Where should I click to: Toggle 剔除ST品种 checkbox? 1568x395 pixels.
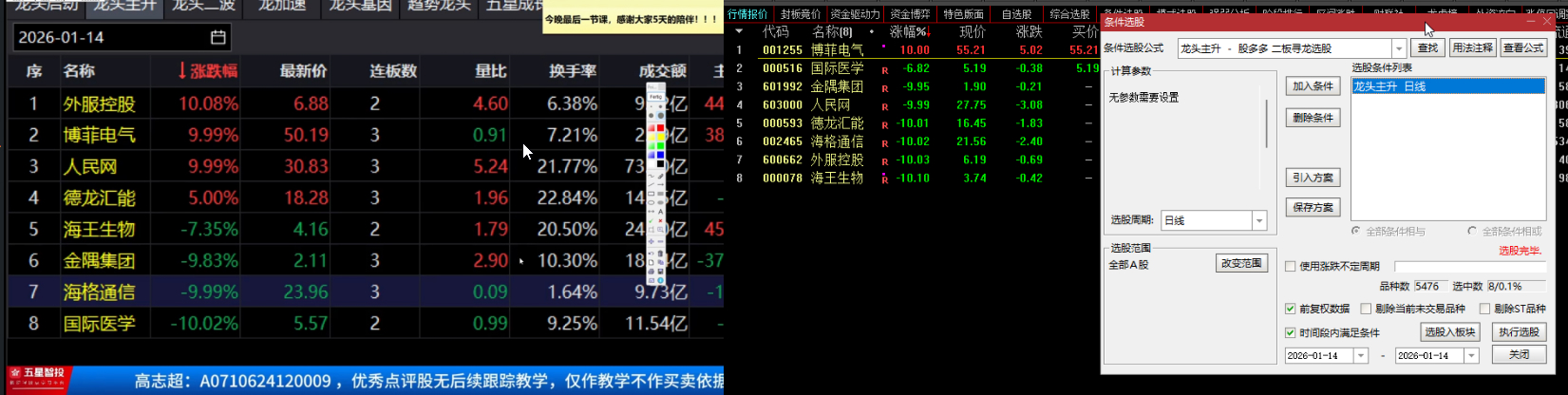point(1484,309)
